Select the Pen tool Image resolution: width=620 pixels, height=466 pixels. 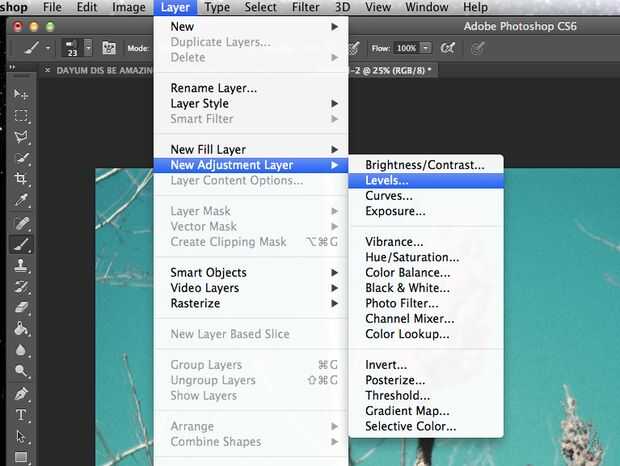21,393
